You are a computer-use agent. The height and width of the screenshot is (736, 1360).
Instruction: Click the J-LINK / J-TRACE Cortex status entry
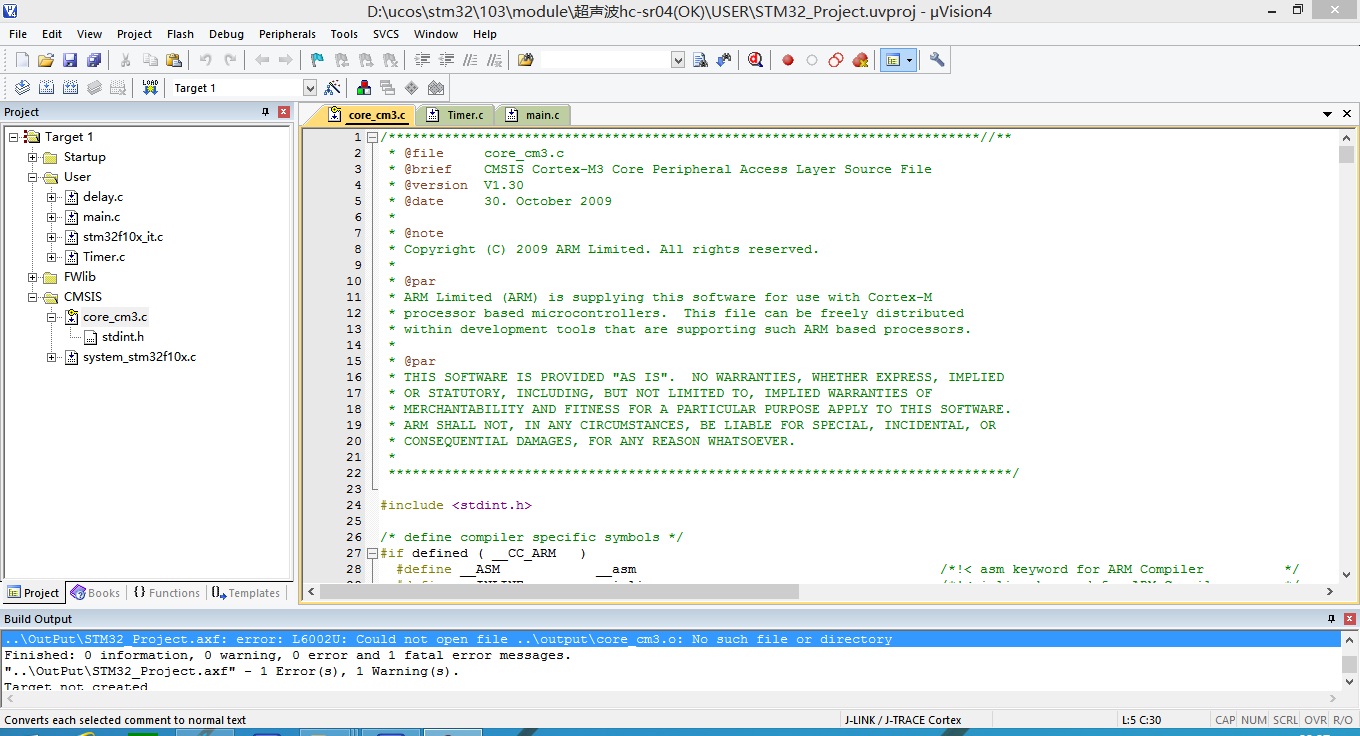903,720
